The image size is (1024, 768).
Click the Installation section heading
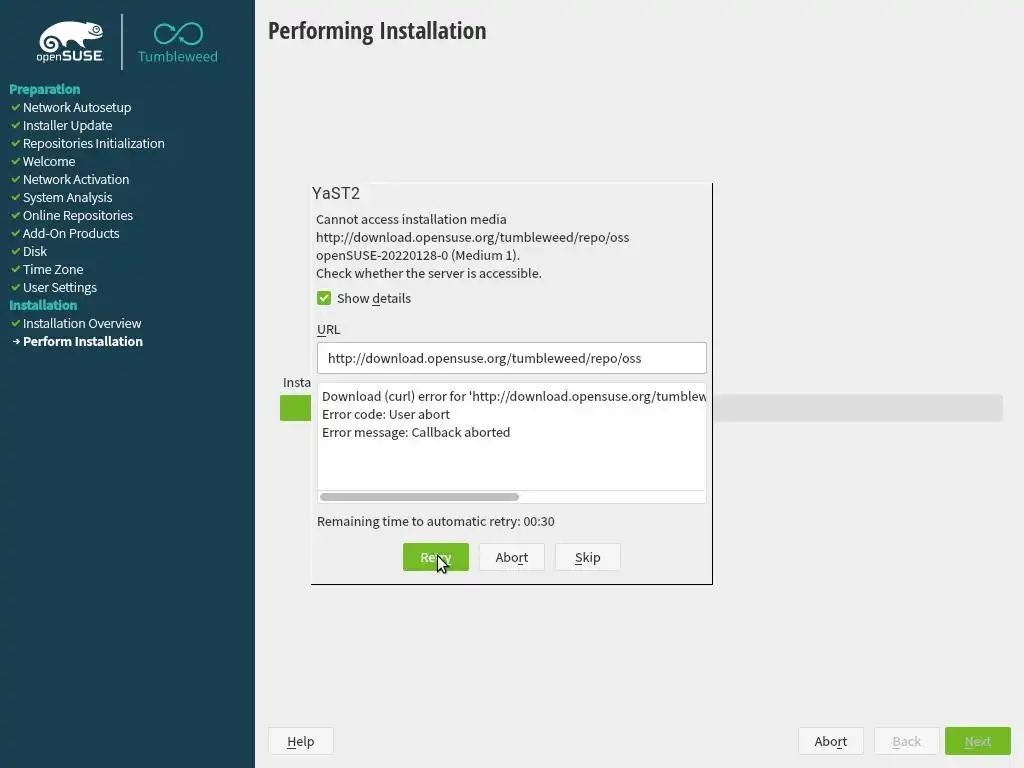43,305
